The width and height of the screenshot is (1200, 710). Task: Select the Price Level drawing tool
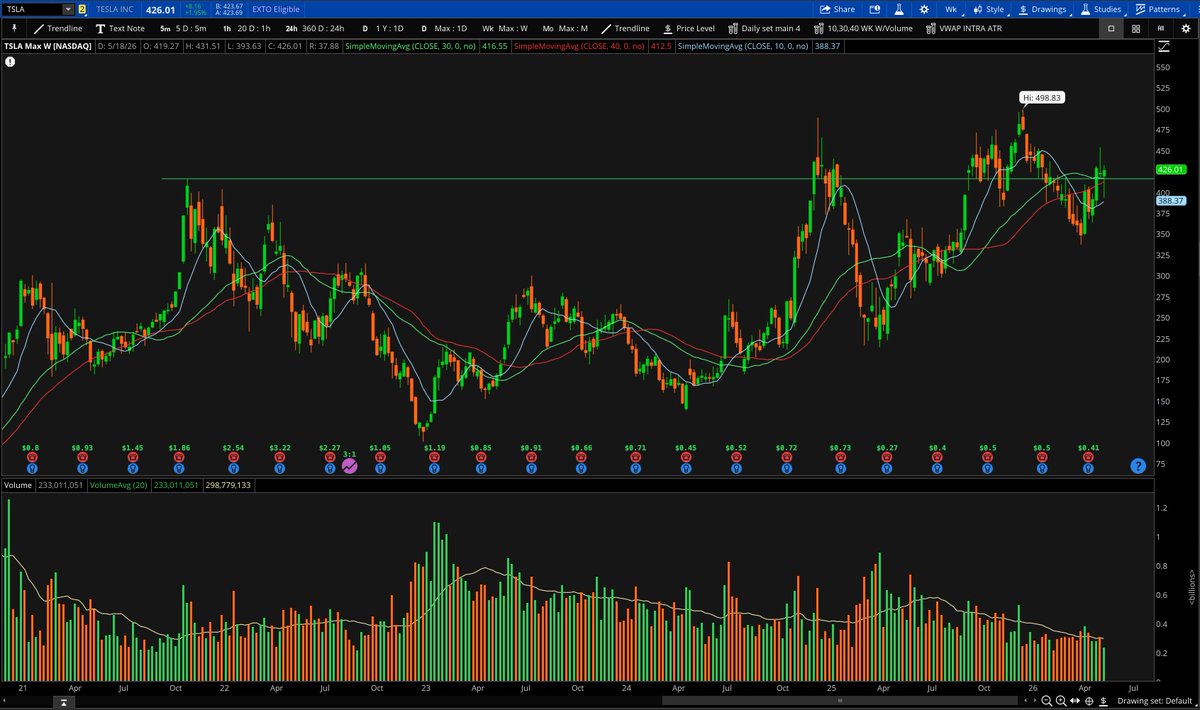688,29
